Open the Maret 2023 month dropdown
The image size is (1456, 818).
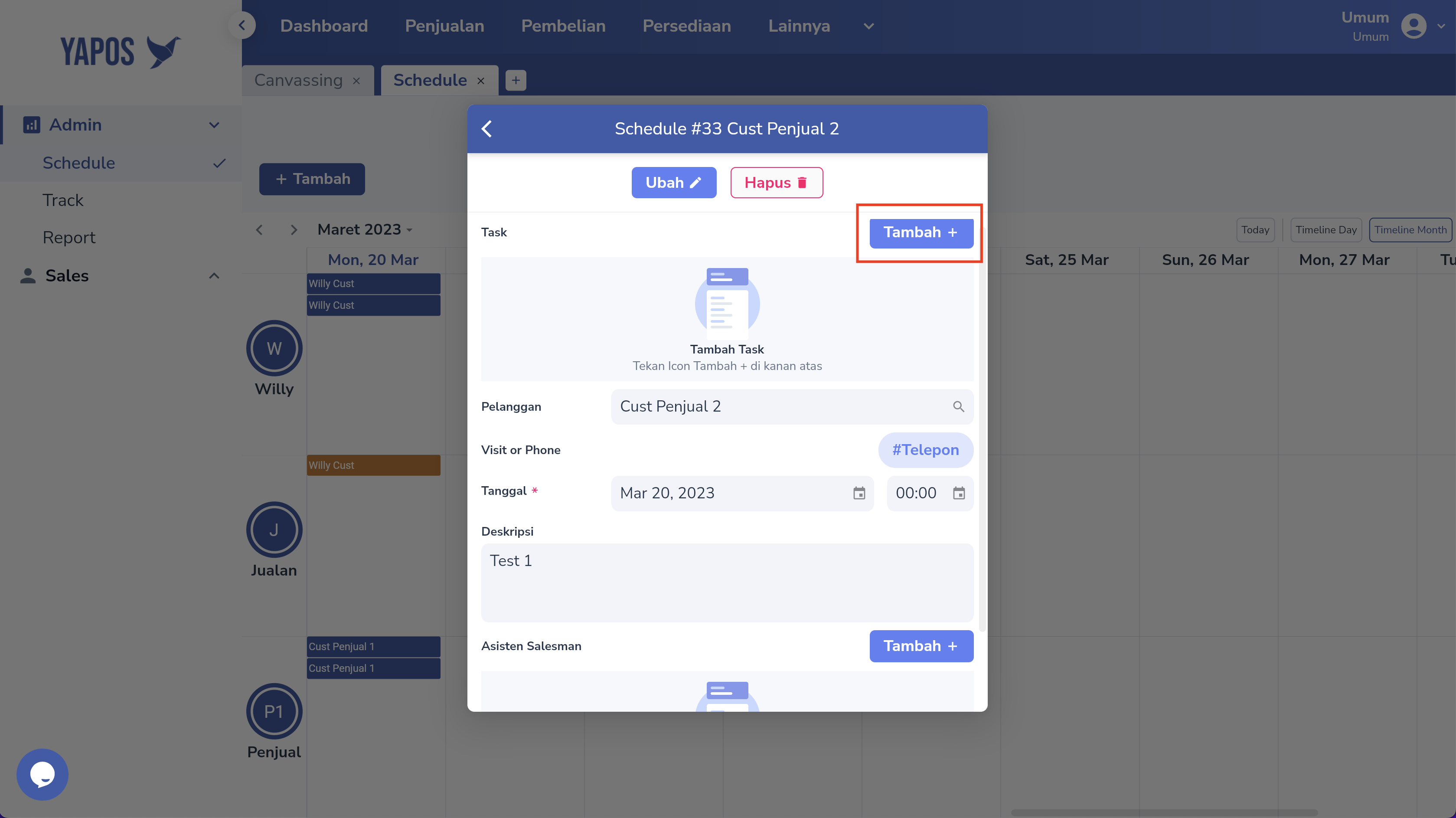click(x=365, y=229)
